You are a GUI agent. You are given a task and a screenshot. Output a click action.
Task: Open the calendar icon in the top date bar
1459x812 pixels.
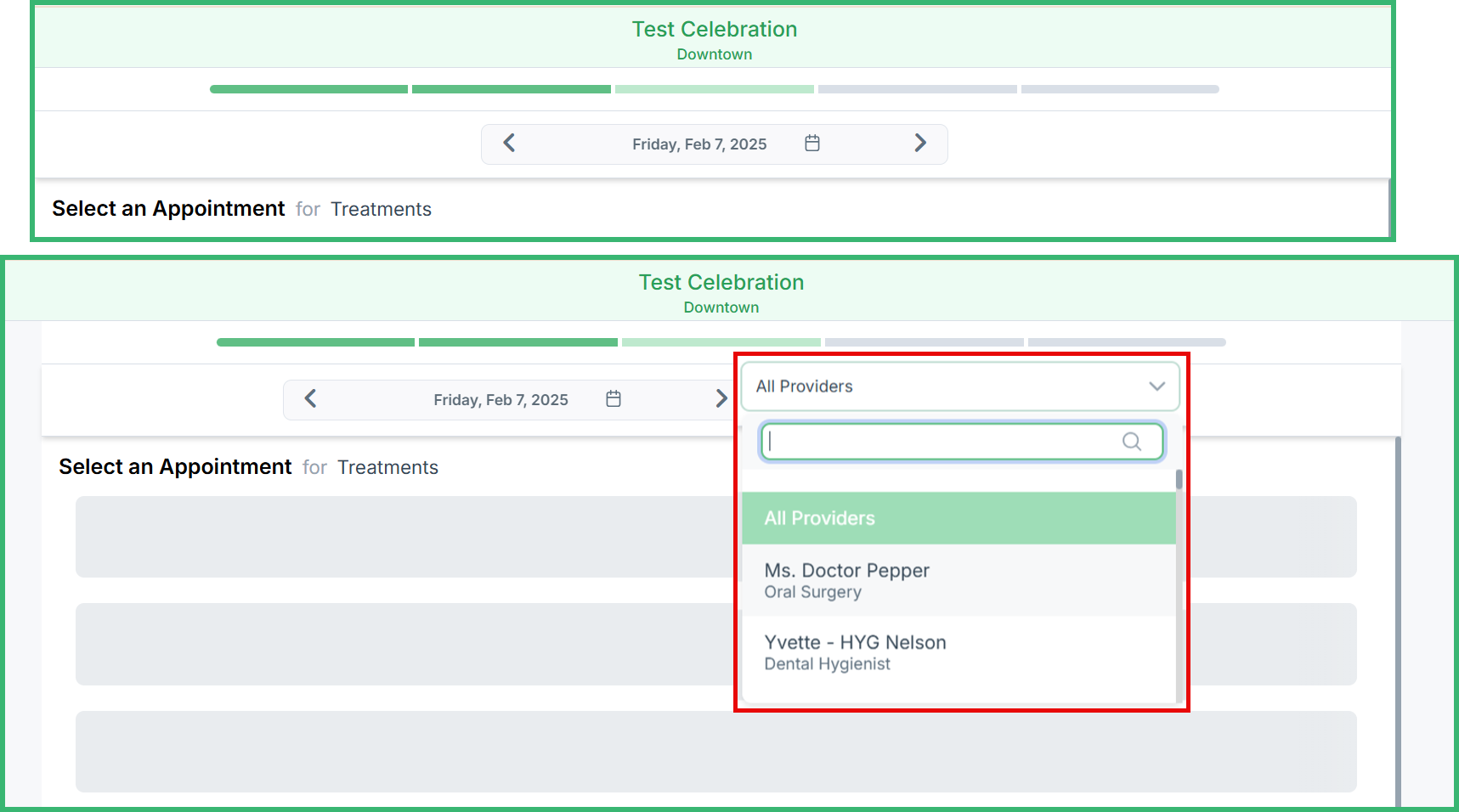pyautogui.click(x=812, y=144)
